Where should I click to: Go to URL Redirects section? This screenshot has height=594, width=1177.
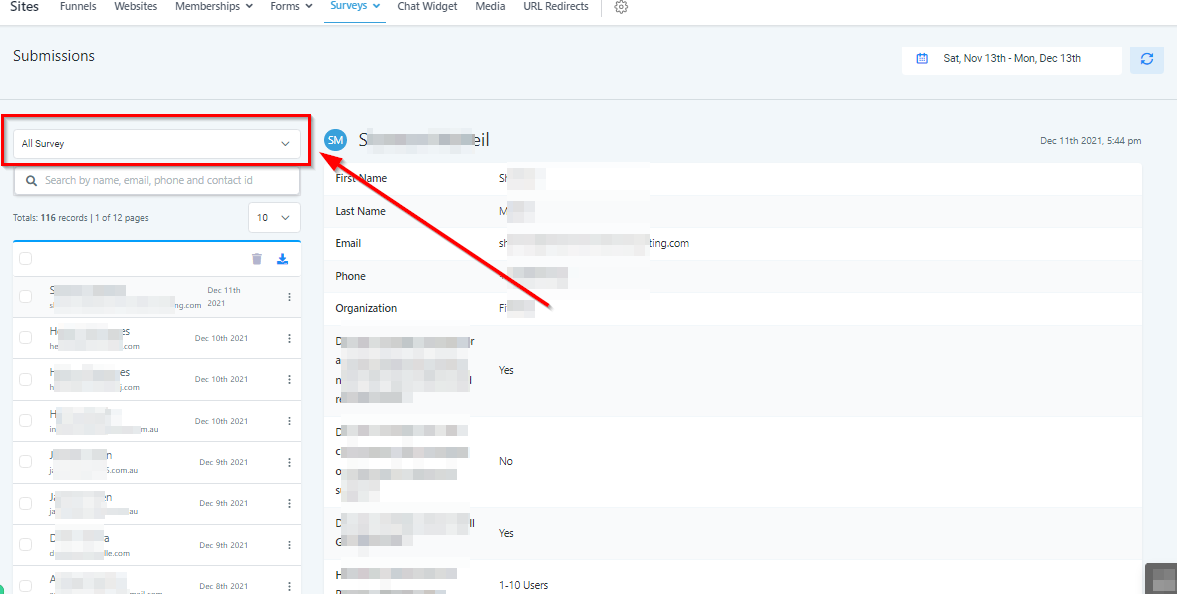click(556, 7)
